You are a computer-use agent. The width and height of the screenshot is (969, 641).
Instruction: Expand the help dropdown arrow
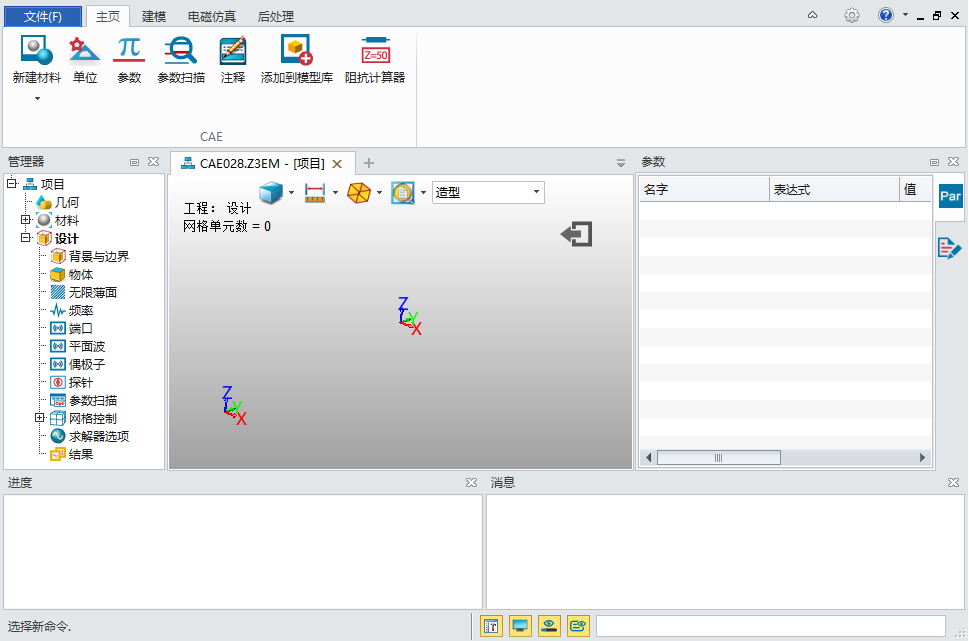(x=905, y=15)
